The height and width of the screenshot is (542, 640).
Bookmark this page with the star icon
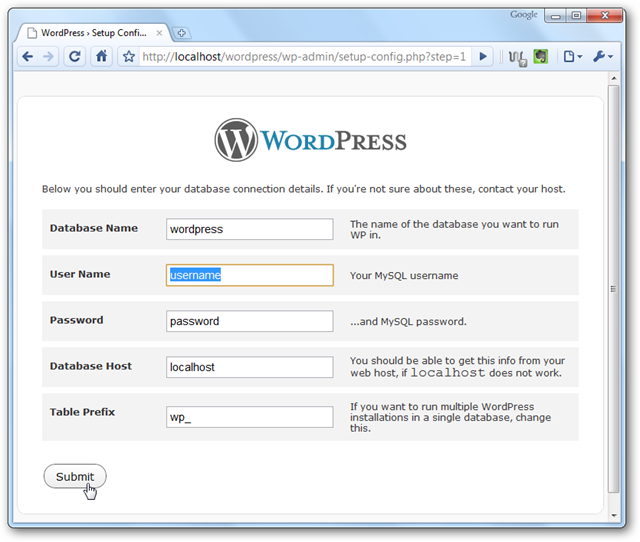(x=129, y=56)
